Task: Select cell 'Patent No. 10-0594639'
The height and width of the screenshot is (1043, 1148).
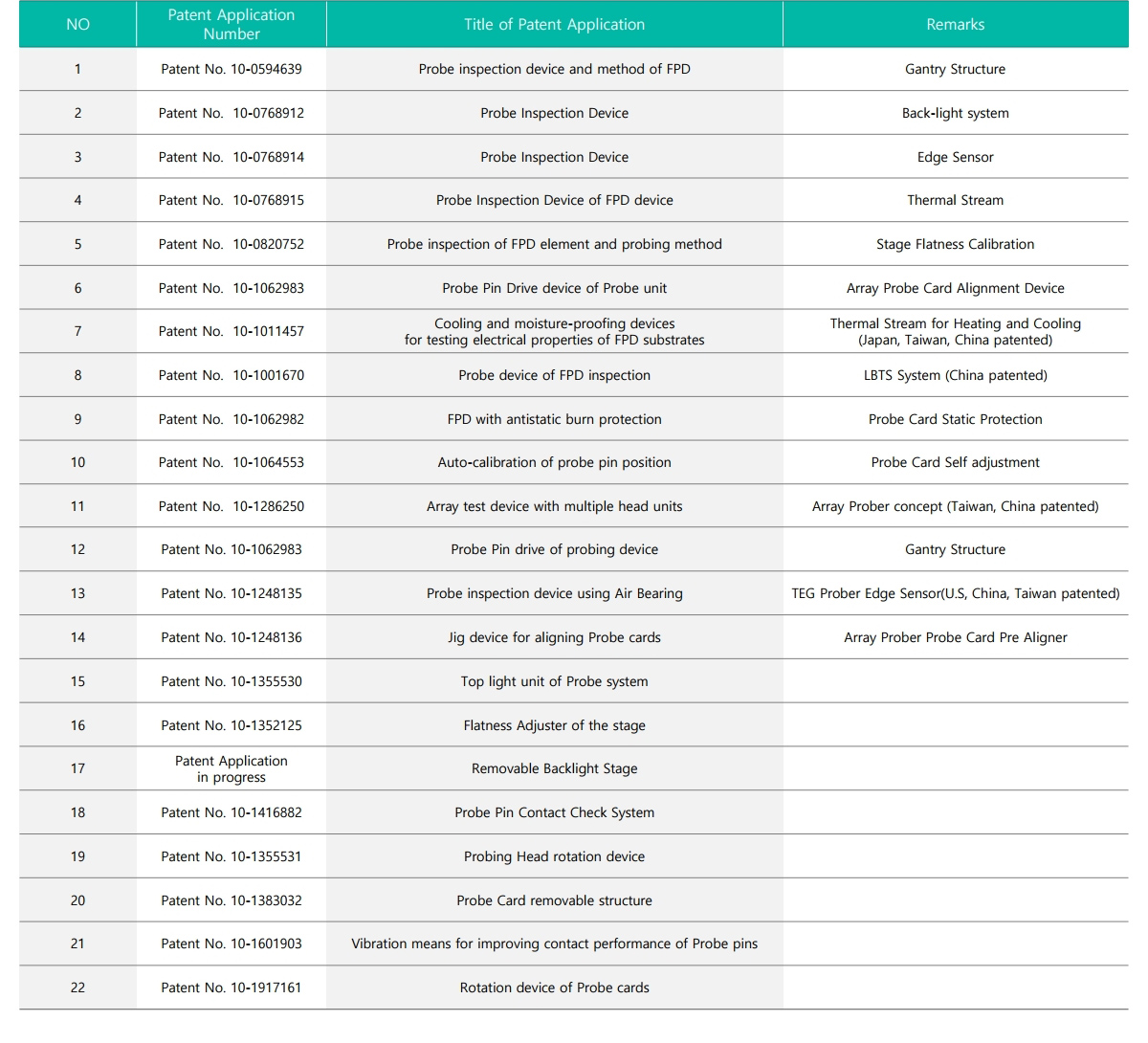Action: (232, 69)
